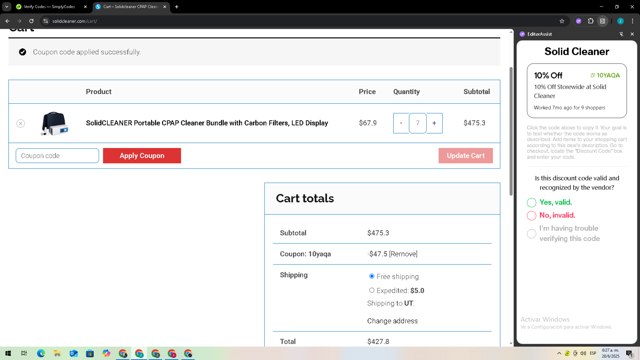Open the Copilot icon on the taskbar
Screen dimensions: 640x360
pyautogui.click(x=106, y=353)
